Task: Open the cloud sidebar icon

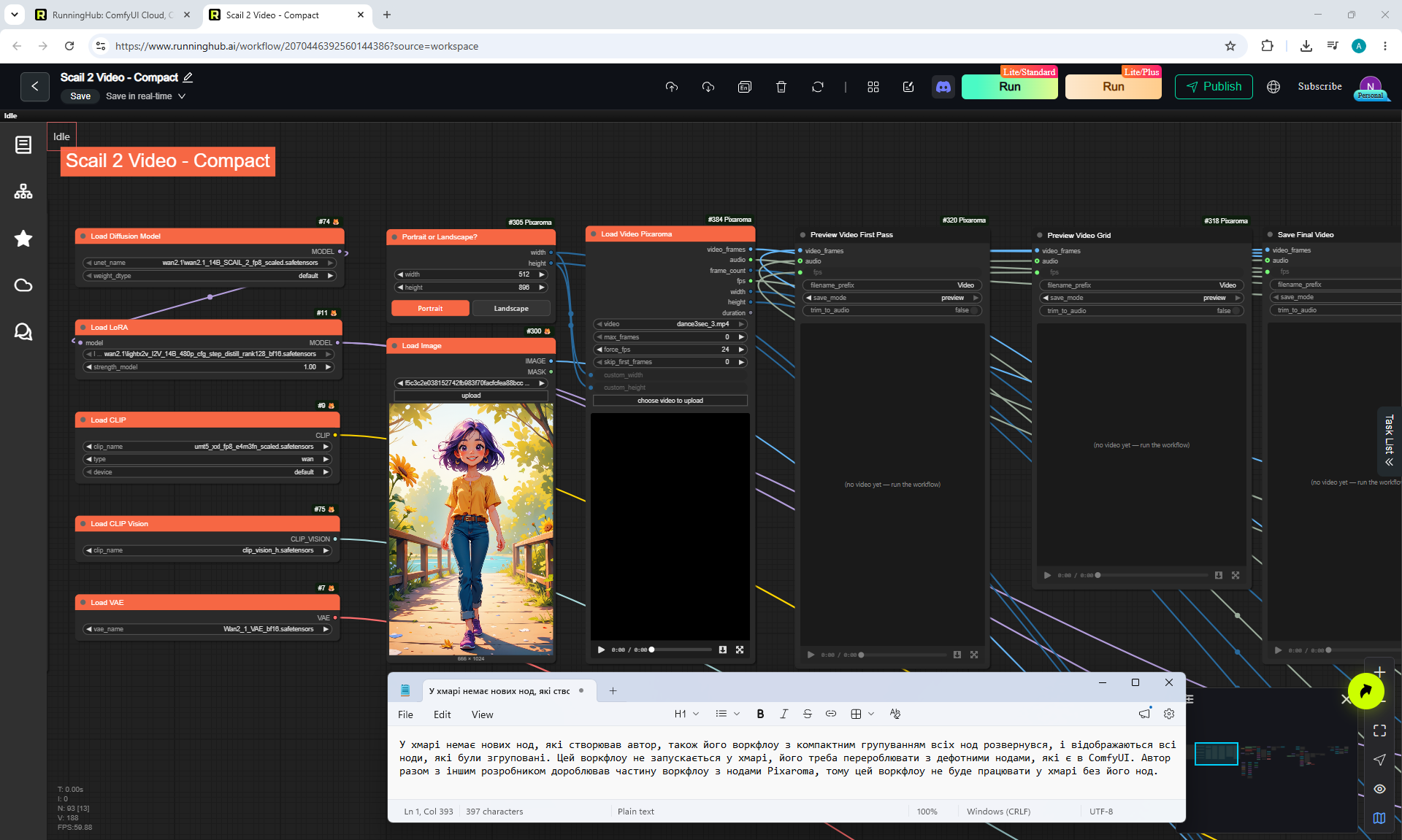Action: coord(23,285)
